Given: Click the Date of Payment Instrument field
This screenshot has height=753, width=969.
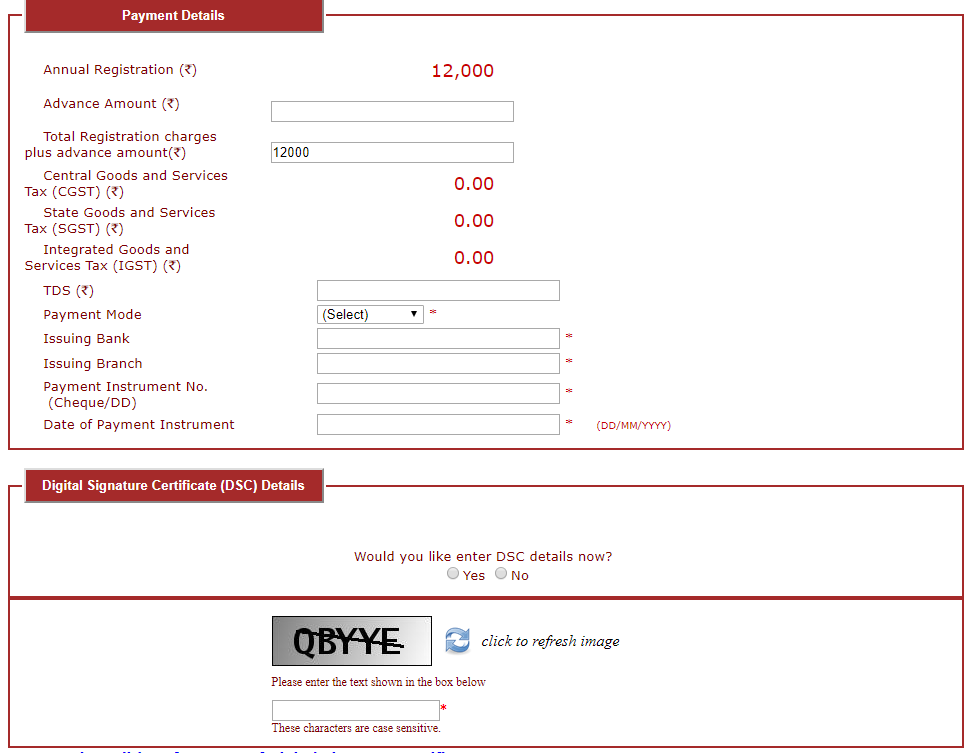Looking at the screenshot, I should point(438,425).
